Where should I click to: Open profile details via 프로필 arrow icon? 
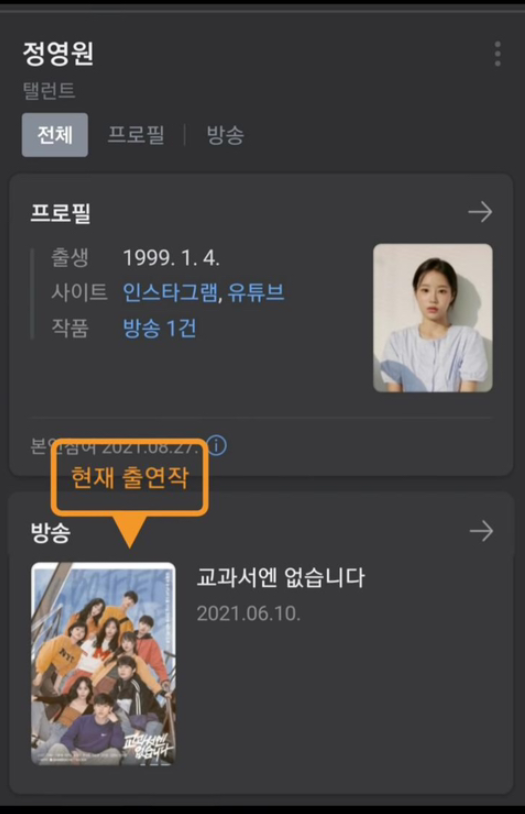(x=480, y=212)
